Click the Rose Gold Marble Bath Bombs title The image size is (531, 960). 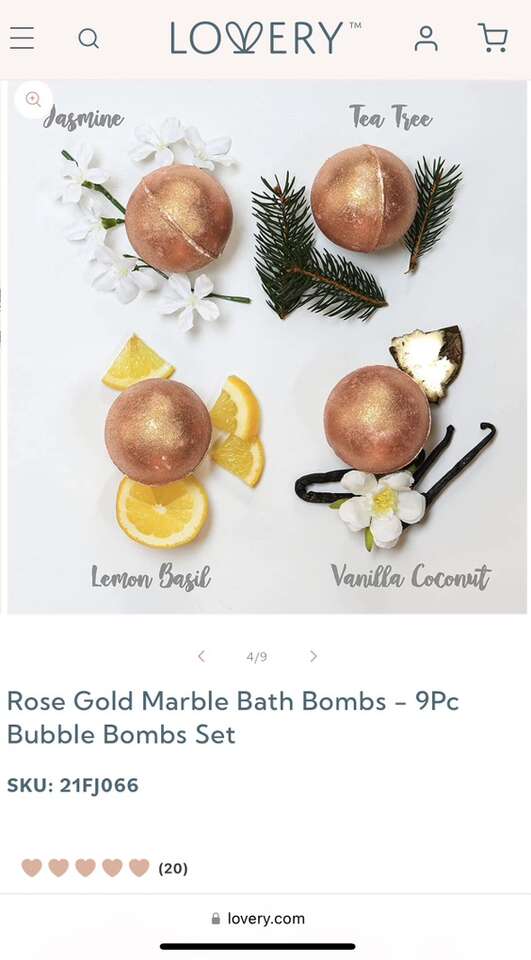233,718
